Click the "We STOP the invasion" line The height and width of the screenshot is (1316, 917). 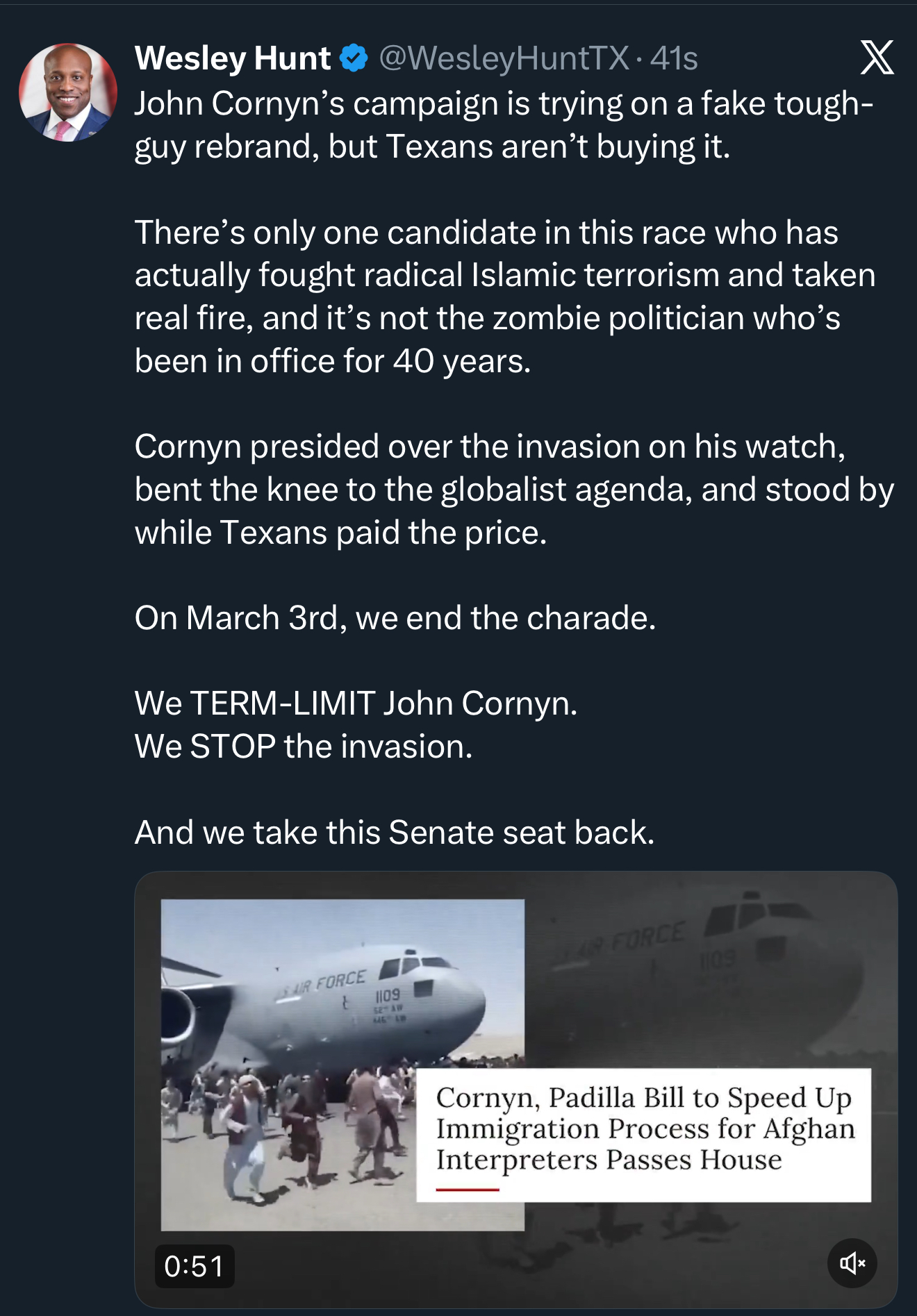tap(304, 747)
